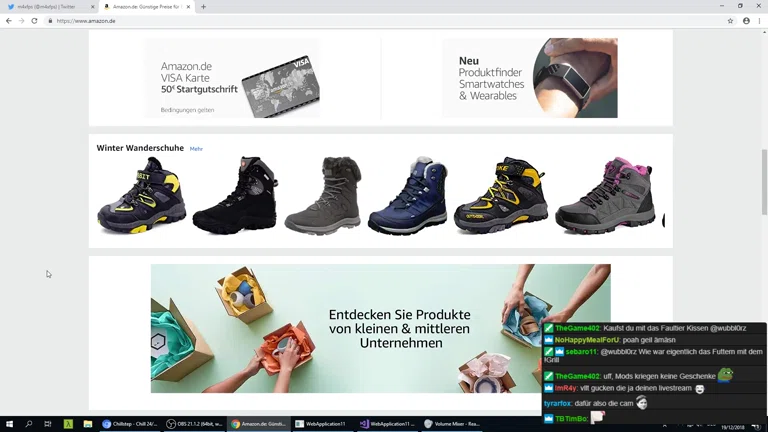Select the Amazon.de Chrome taskbar button
This screenshot has height=432, width=768.
tap(259, 424)
